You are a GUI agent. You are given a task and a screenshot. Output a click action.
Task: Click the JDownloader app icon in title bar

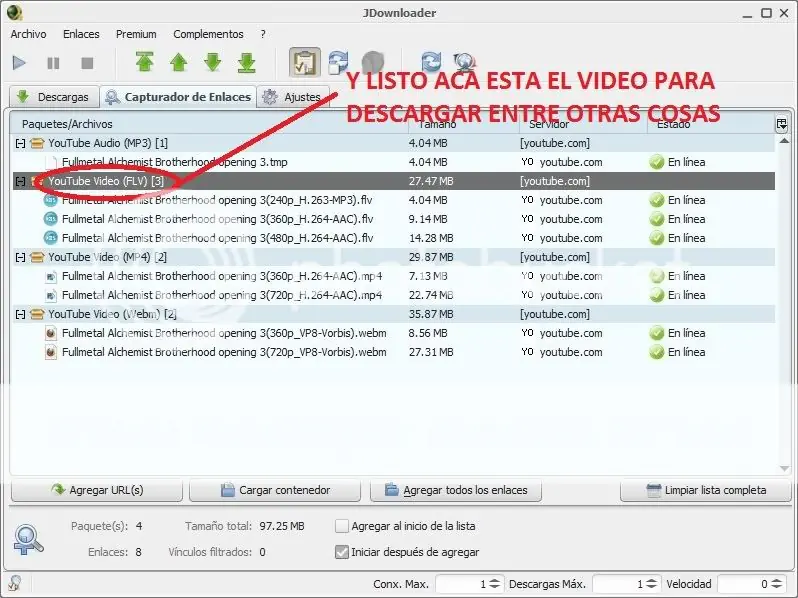[x=14, y=12]
